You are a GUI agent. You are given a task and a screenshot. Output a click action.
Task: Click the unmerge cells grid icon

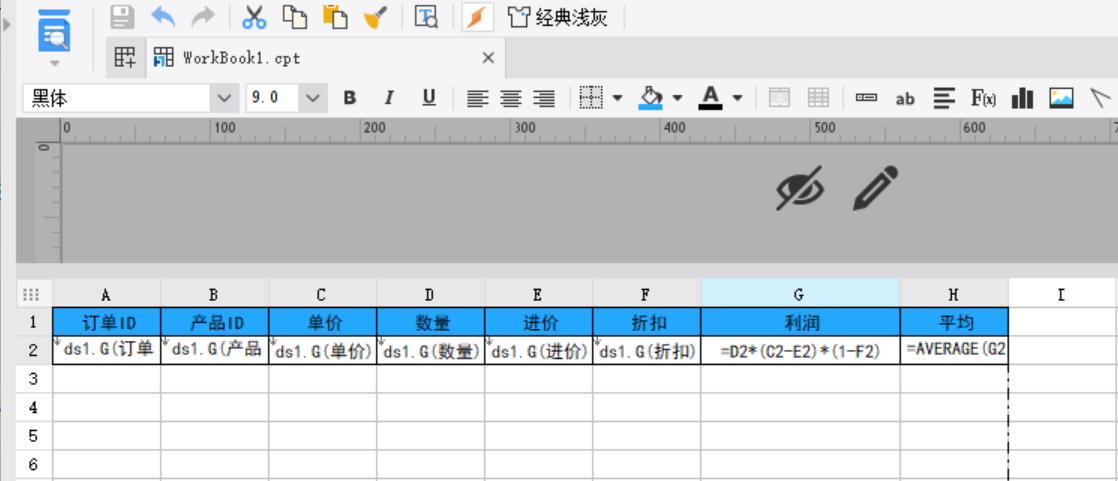point(817,98)
